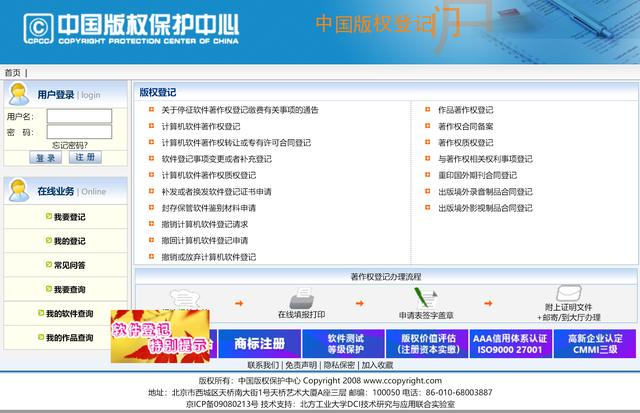The image size is (640, 413).
Task: Open 联系我们 footer link
Action: click(x=263, y=365)
